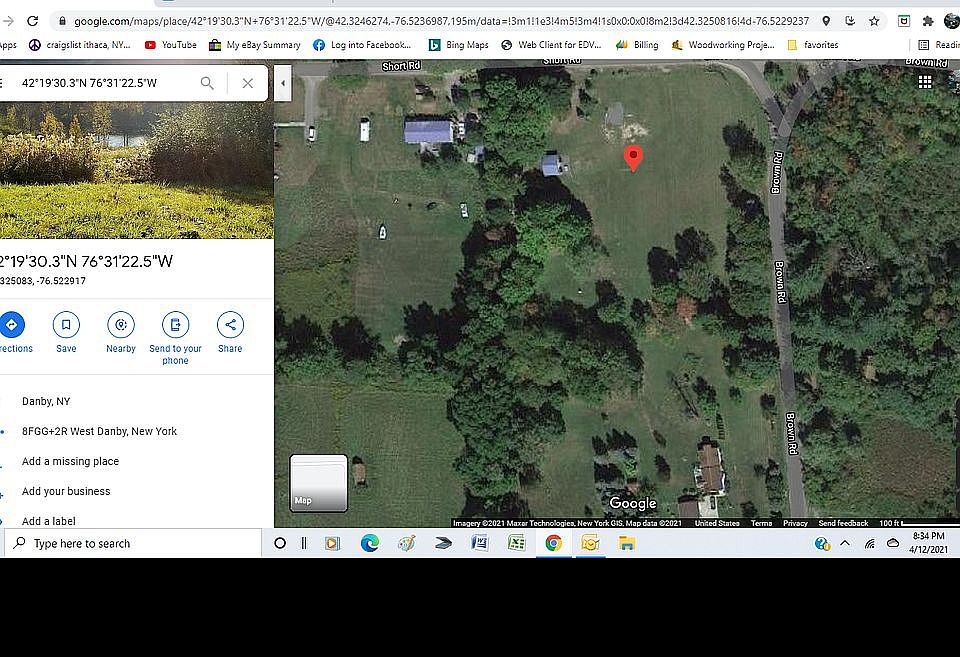The height and width of the screenshot is (657, 960).
Task: Open the YouTube bookmark
Action: 171,45
